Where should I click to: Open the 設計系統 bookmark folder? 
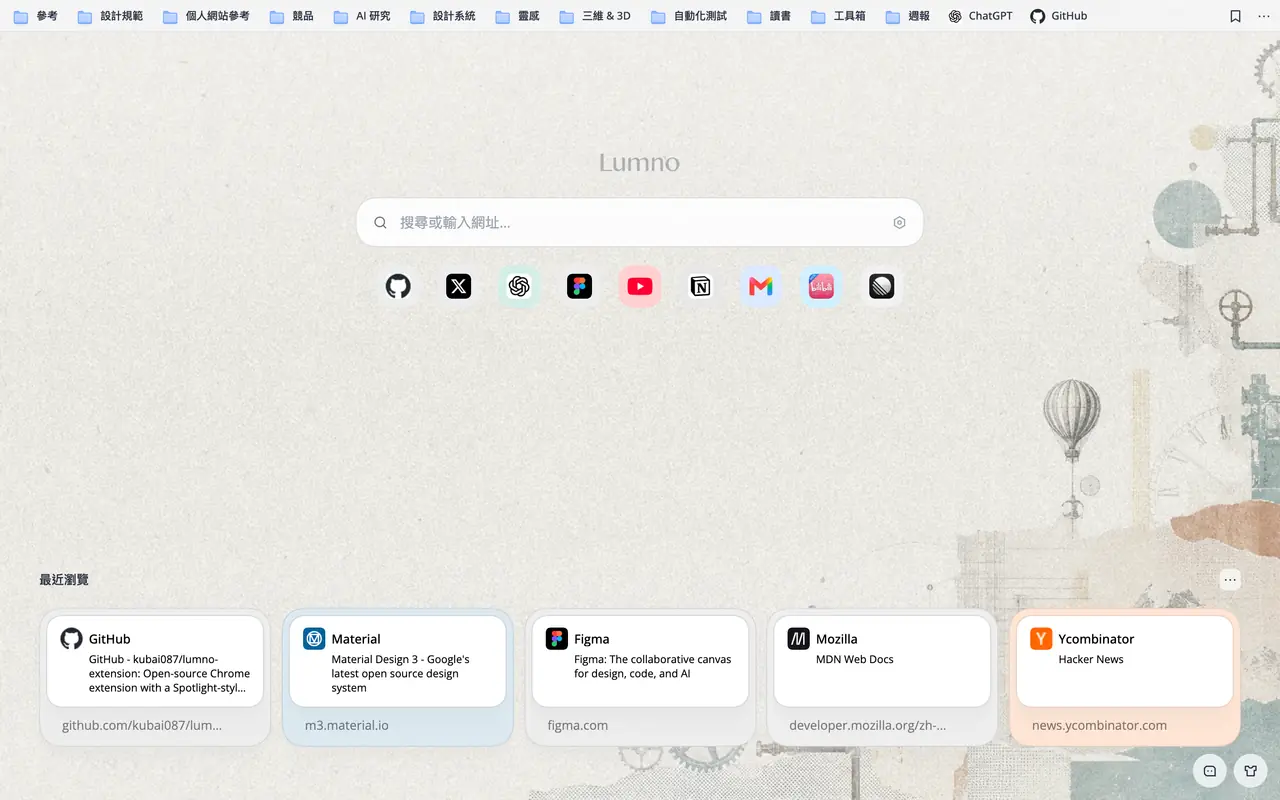pos(443,16)
